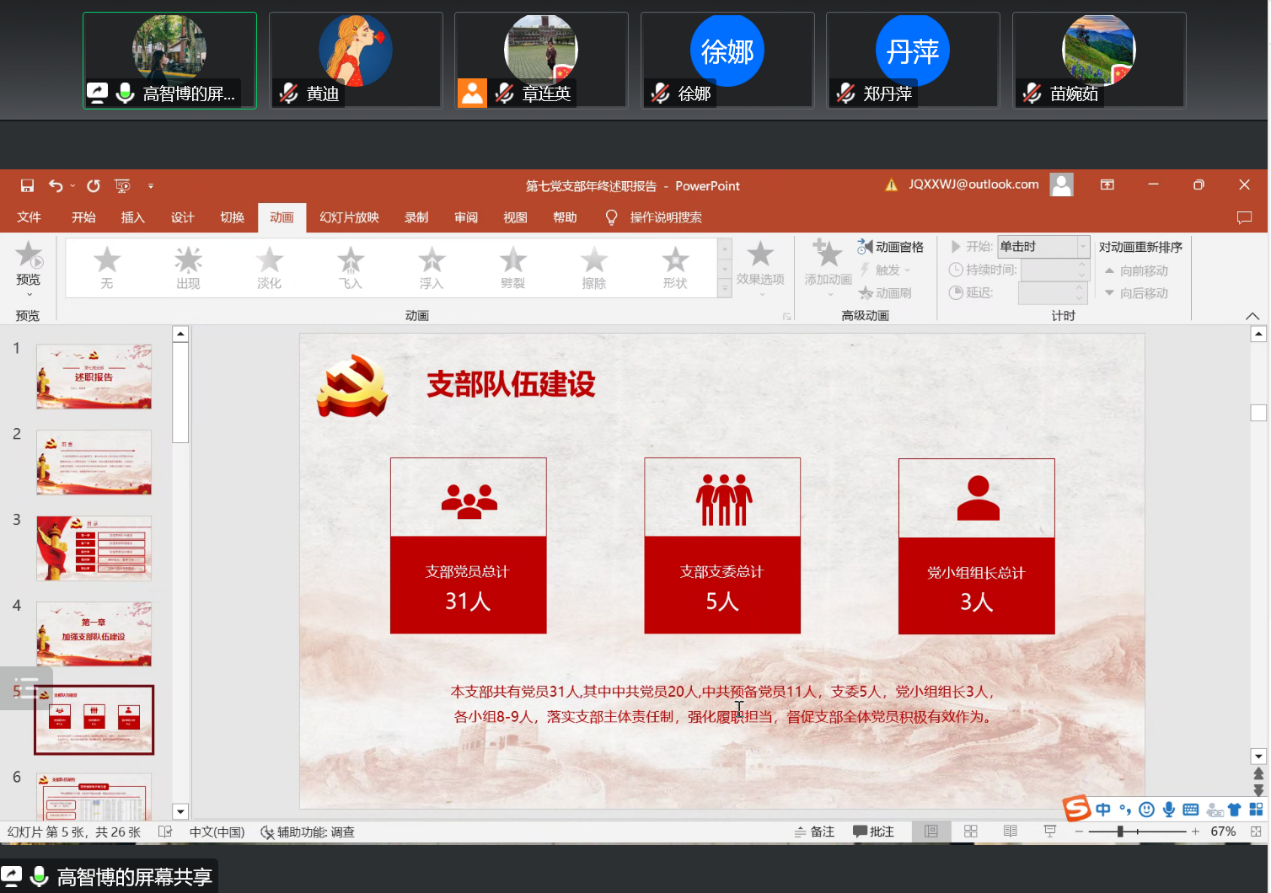Click the zoom in plus button

click(1195, 832)
